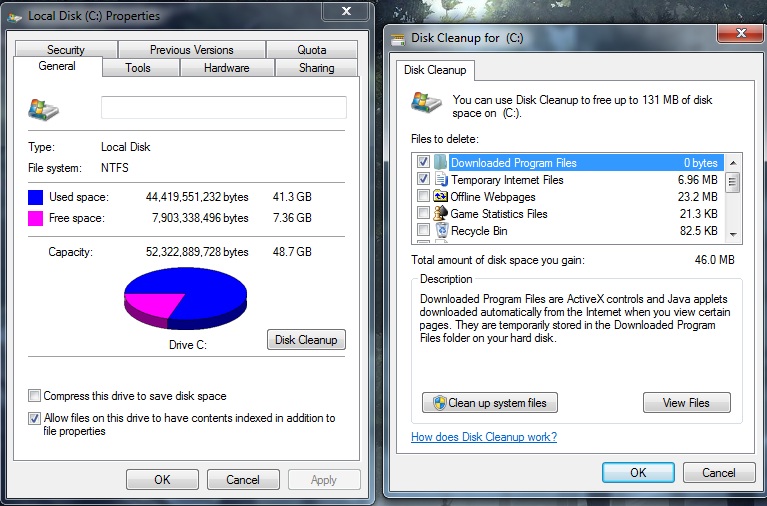The width and height of the screenshot is (767, 506).
Task: Click files list scrollbar down arrow
Action: point(733,234)
